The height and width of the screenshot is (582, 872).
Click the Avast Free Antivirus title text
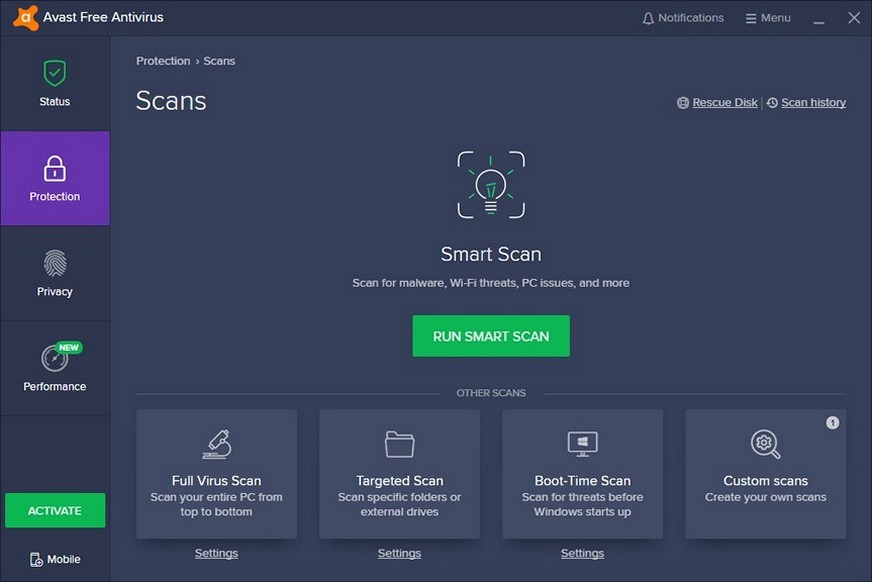pyautogui.click(x=103, y=17)
